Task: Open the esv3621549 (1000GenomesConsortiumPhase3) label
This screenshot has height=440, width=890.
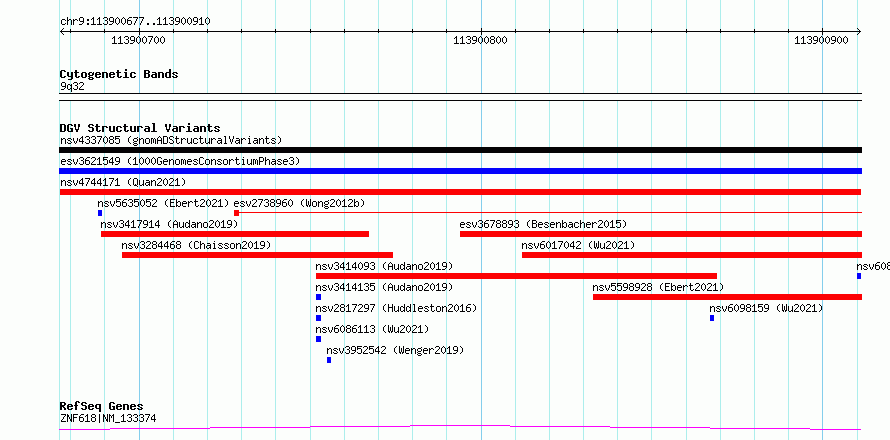Action: tap(179, 161)
